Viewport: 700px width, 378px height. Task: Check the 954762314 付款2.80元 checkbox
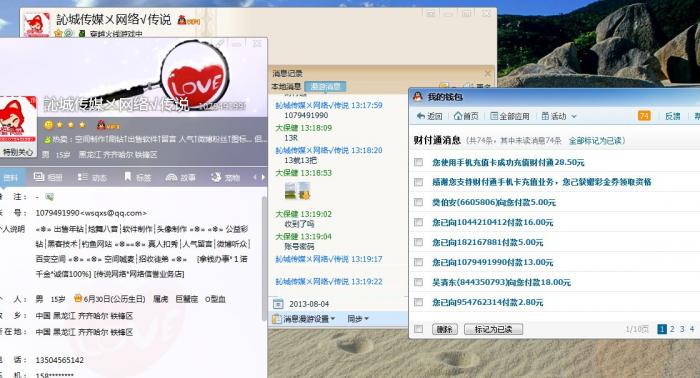click(x=418, y=302)
